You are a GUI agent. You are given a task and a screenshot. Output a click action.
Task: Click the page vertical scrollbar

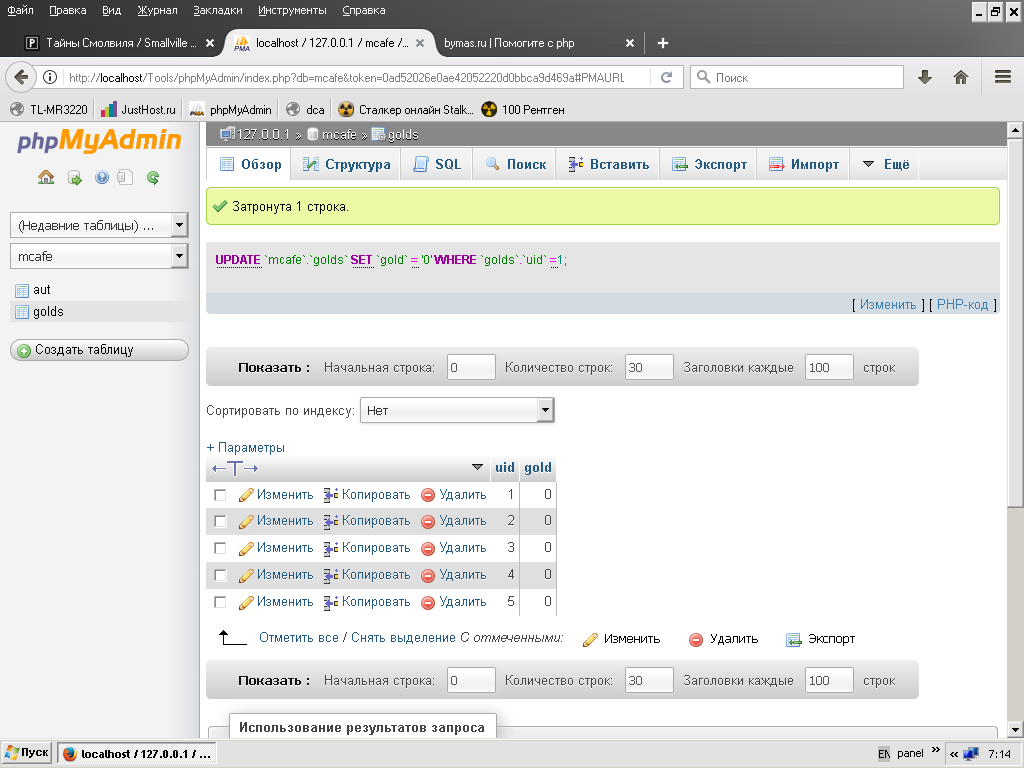tap(1014, 420)
